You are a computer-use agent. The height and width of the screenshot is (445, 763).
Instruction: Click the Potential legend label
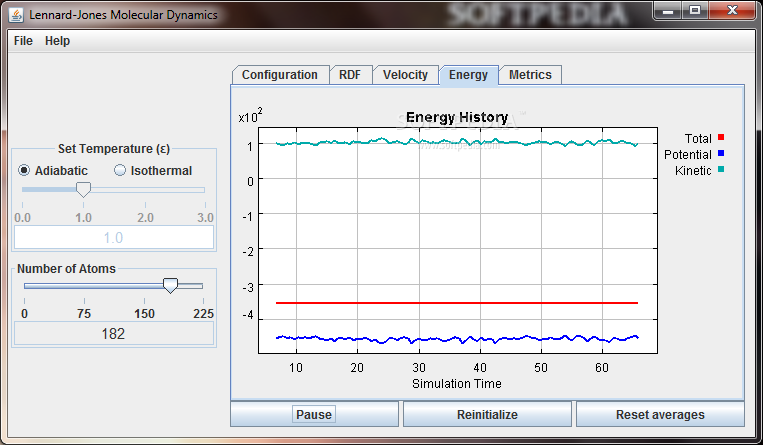[x=688, y=155]
